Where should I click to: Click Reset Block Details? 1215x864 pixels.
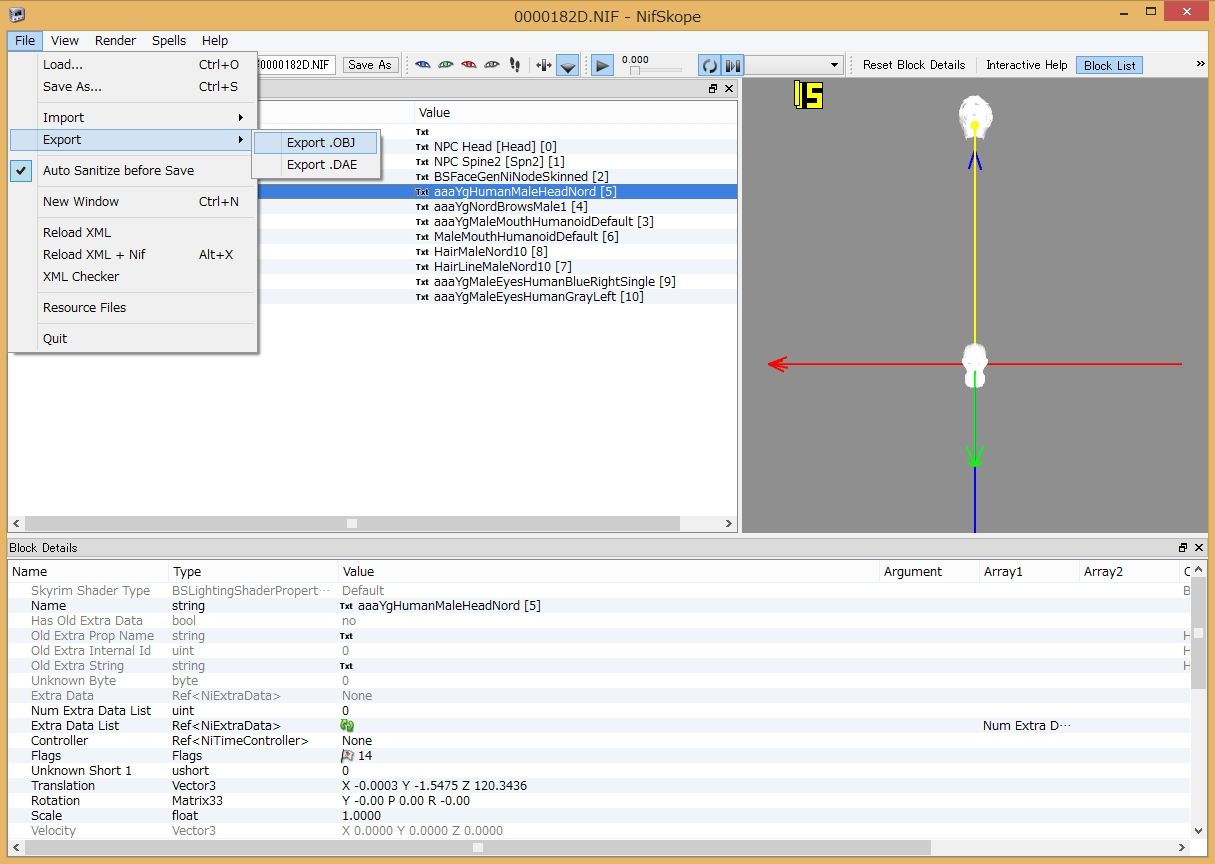tap(914, 65)
